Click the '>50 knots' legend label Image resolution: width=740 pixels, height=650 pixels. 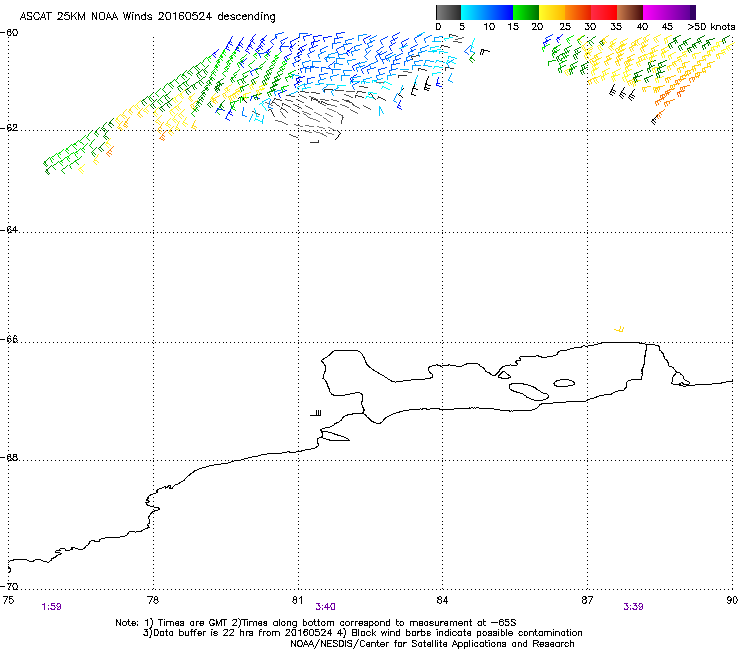(711, 27)
